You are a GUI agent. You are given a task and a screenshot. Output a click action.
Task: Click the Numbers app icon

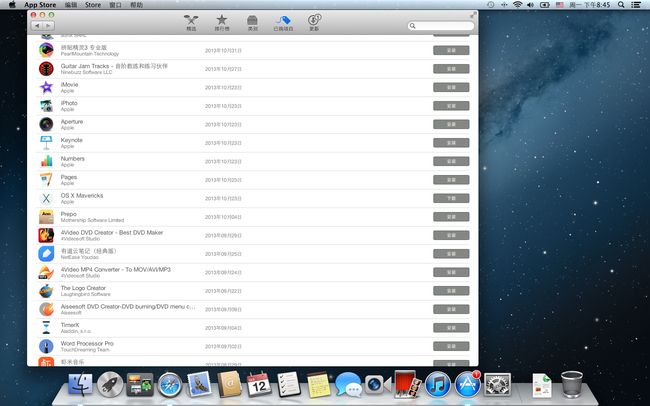[46, 161]
